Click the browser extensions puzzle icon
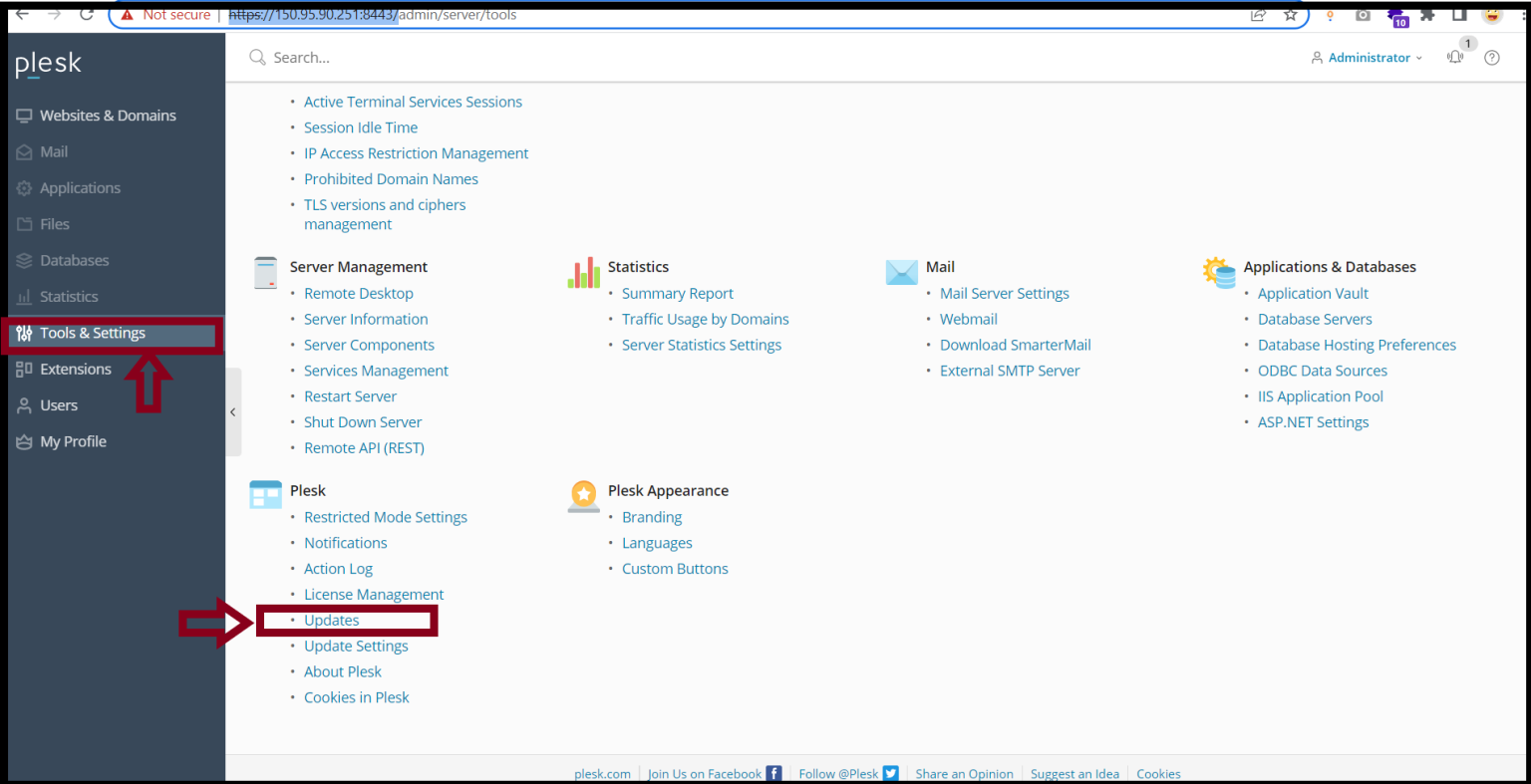1531x784 pixels. click(1427, 14)
